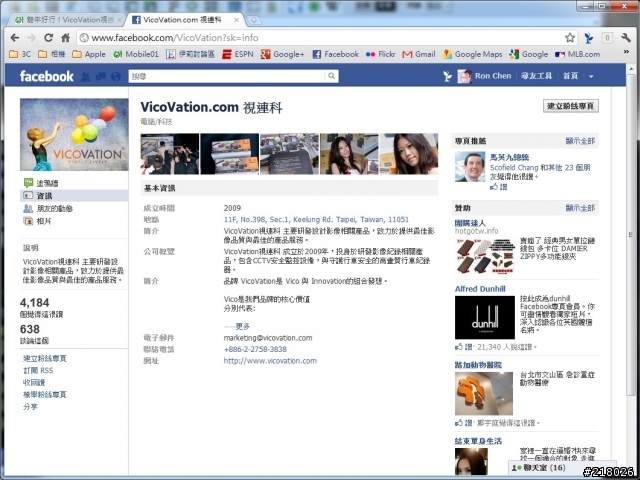640x480 pixels.
Task: Open the last photo with woman's face
Action: (x=409, y=154)
